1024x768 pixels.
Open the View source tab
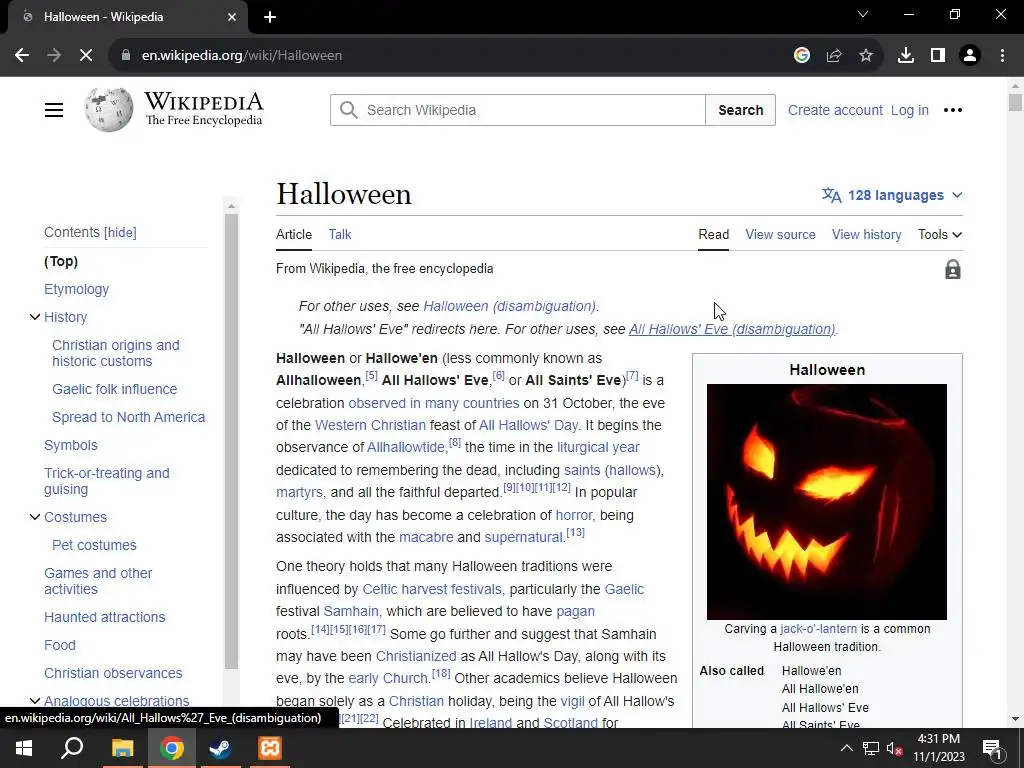780,234
